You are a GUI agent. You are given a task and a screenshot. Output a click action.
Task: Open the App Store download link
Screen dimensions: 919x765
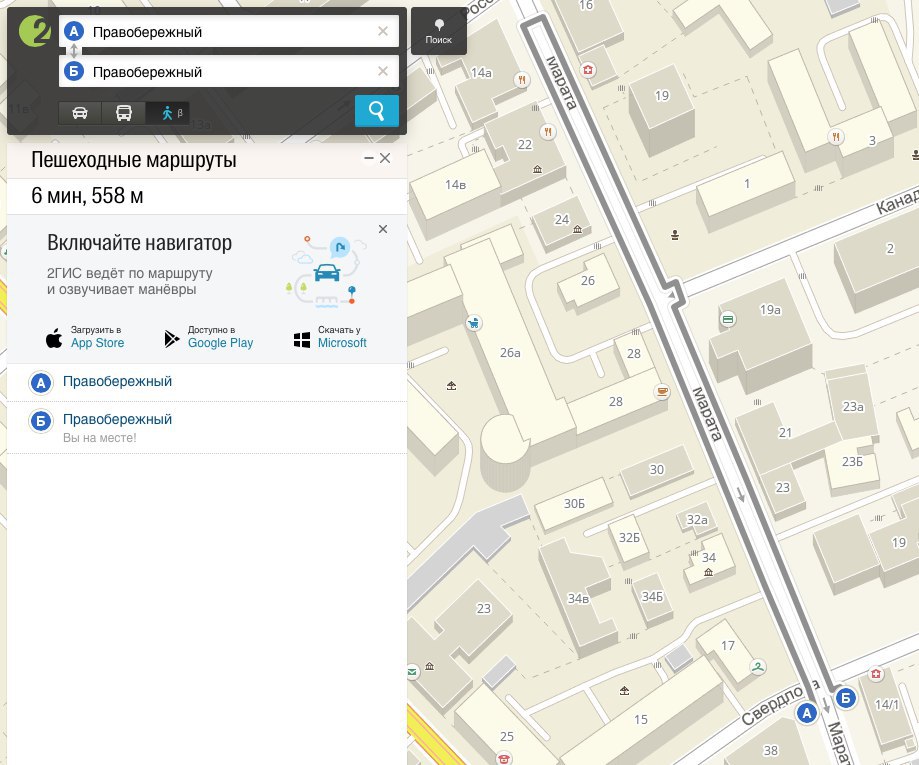85,338
